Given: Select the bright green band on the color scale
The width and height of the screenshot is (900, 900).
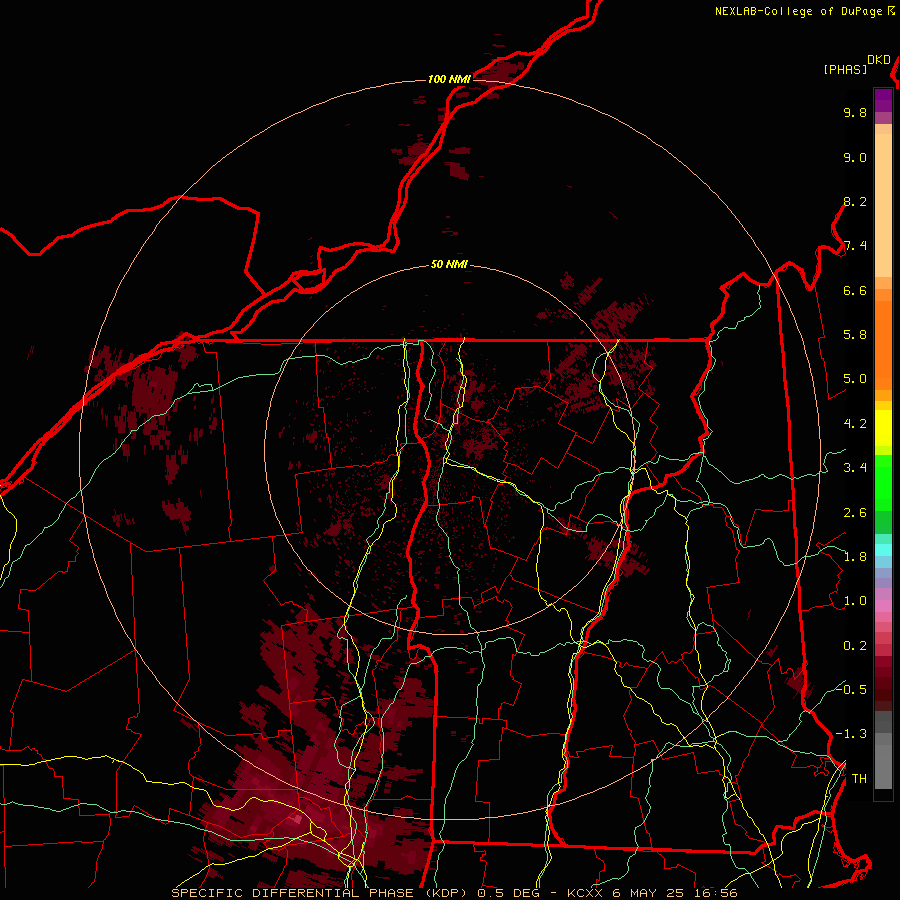Looking at the screenshot, I should [x=883, y=483].
